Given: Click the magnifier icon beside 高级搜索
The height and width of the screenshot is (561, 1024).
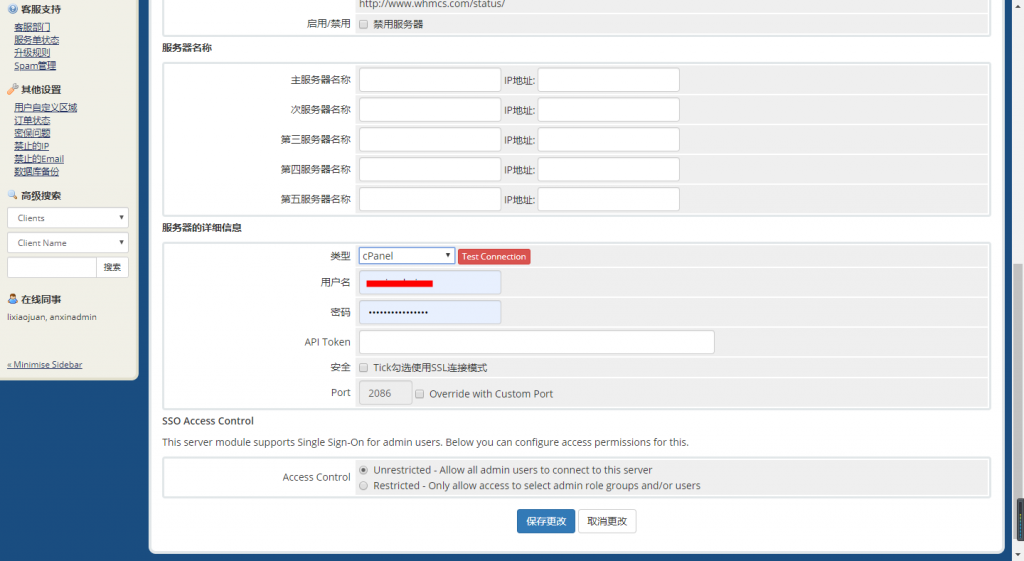Looking at the screenshot, I should coord(12,195).
